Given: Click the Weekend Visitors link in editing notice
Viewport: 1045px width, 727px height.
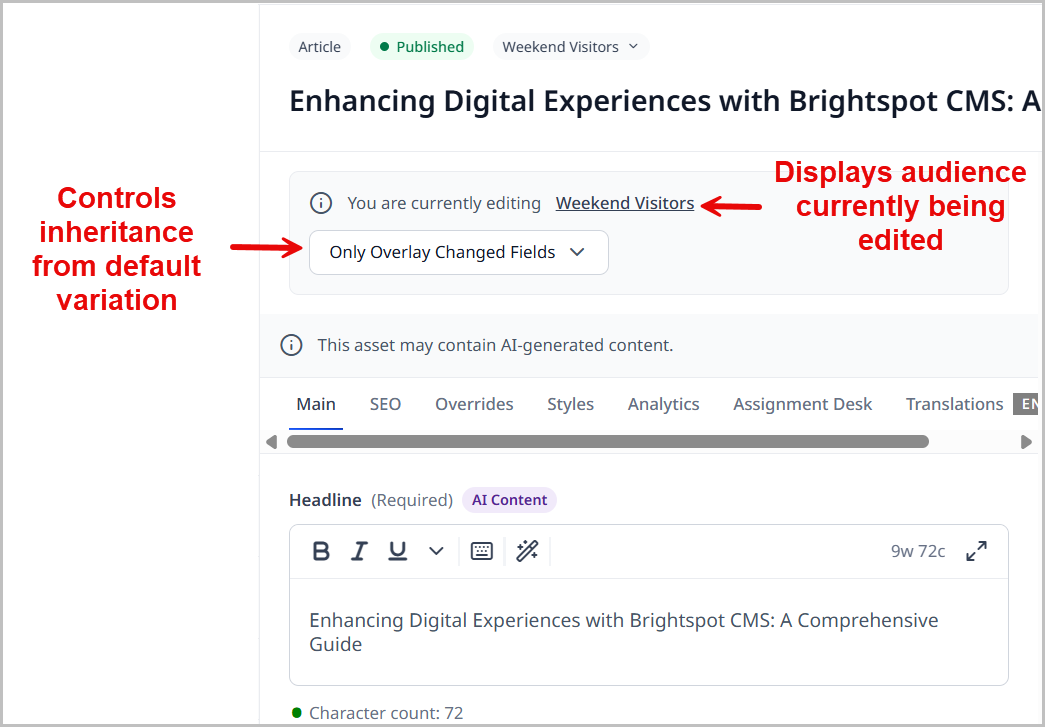Looking at the screenshot, I should point(624,203).
